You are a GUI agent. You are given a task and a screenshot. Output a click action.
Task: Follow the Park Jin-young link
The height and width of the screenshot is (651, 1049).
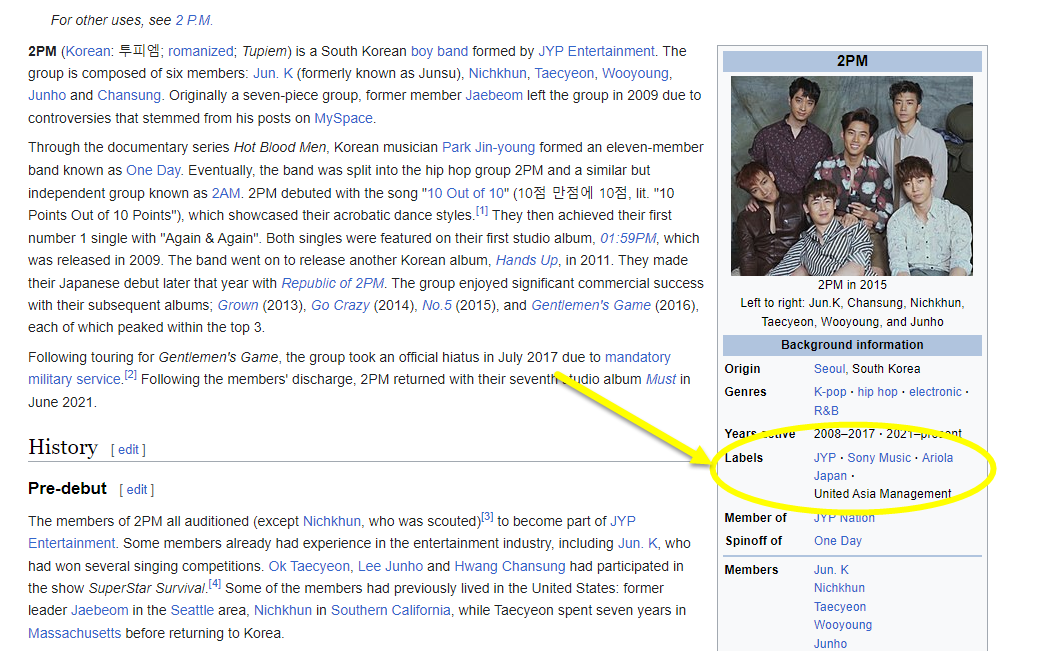[x=488, y=147]
